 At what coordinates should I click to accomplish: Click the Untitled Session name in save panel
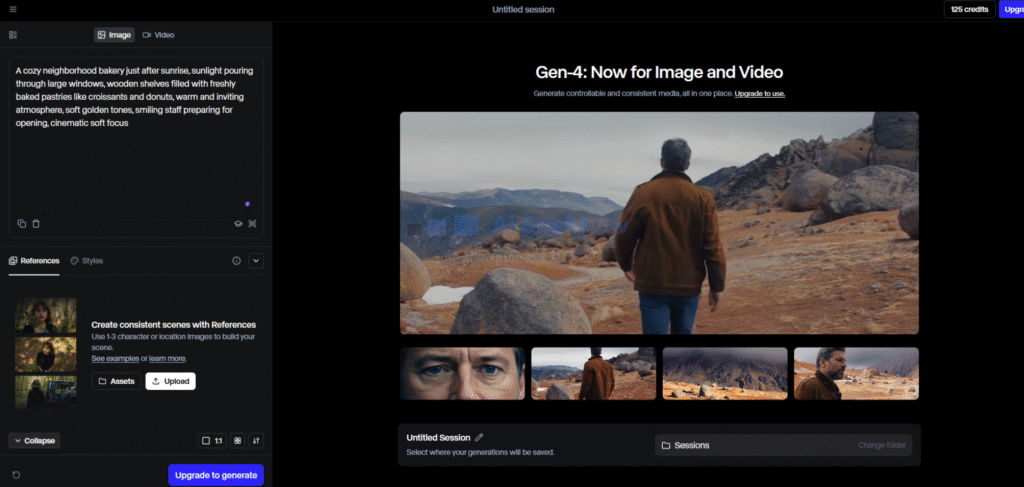438,438
